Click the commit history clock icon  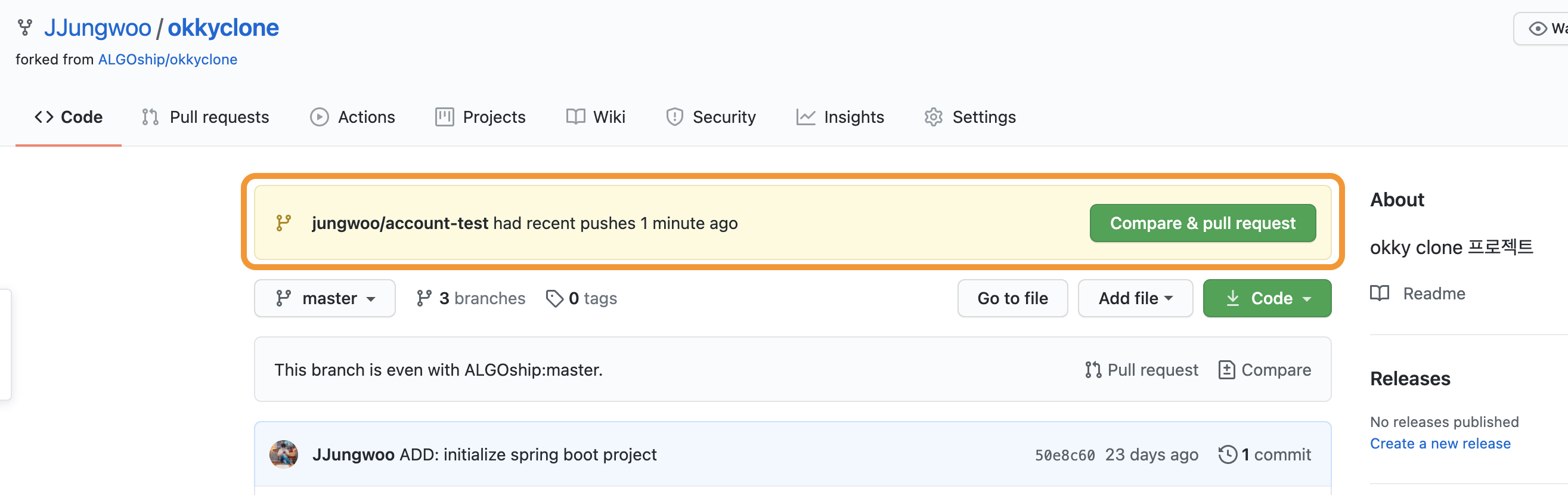pos(1227,455)
